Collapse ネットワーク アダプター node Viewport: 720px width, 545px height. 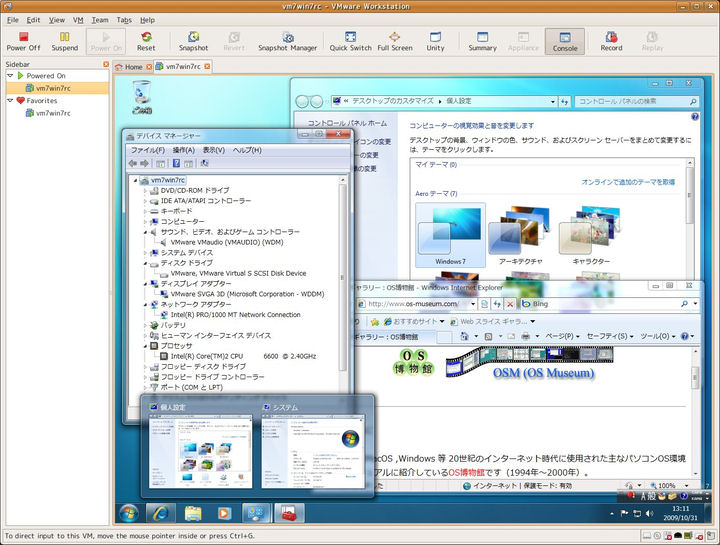coord(145,304)
